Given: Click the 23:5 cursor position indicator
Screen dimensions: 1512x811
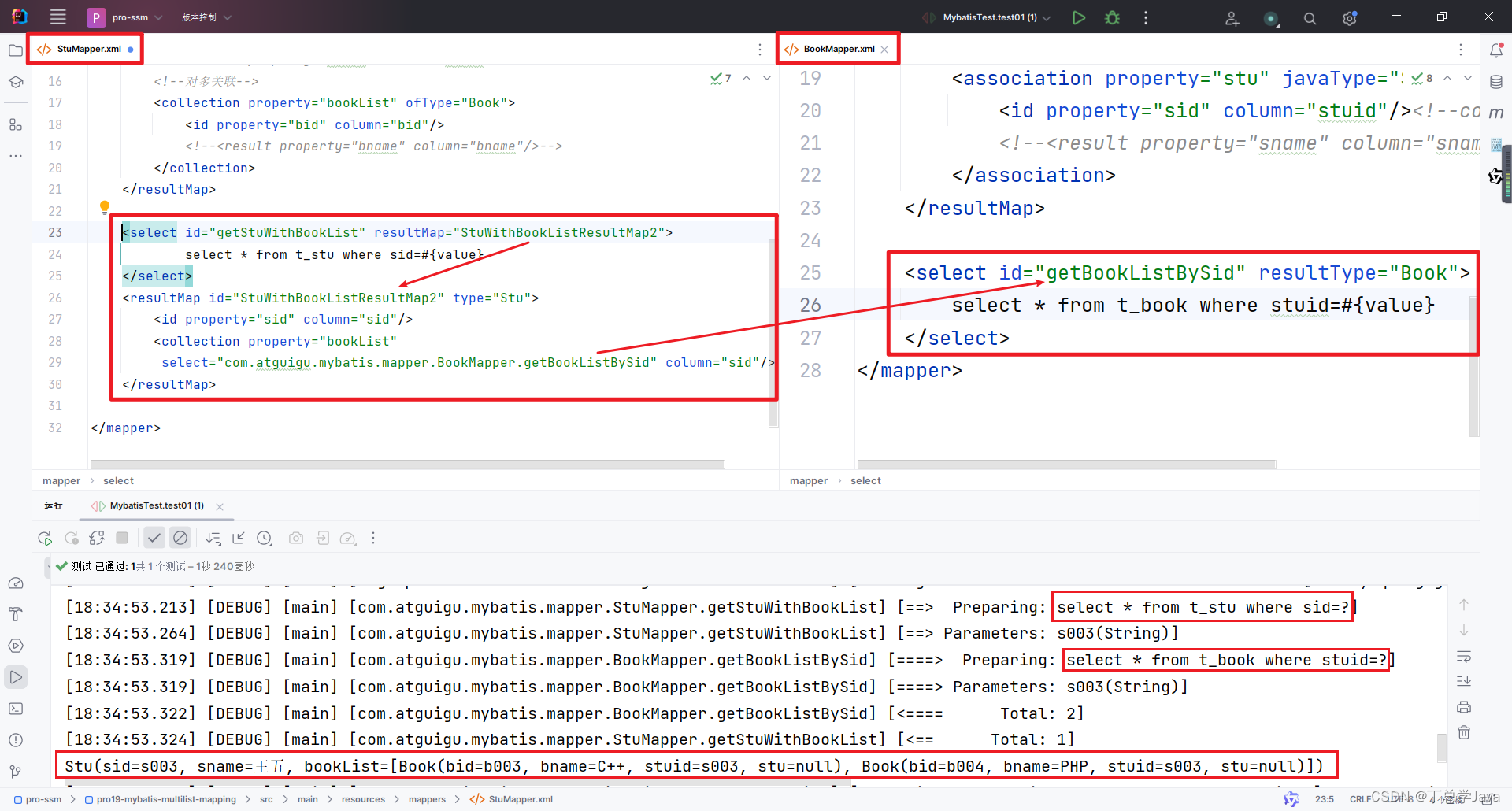Looking at the screenshot, I should tap(1325, 799).
